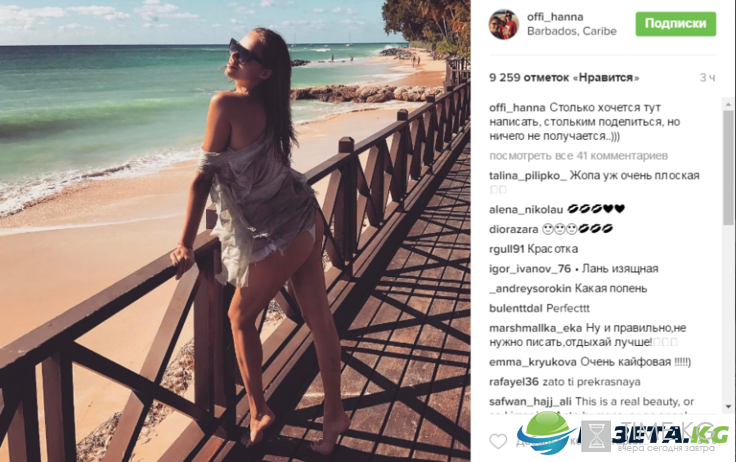736x462 pixels.
Task: Click scrollbar down arrow in comments
Action: (x=728, y=407)
